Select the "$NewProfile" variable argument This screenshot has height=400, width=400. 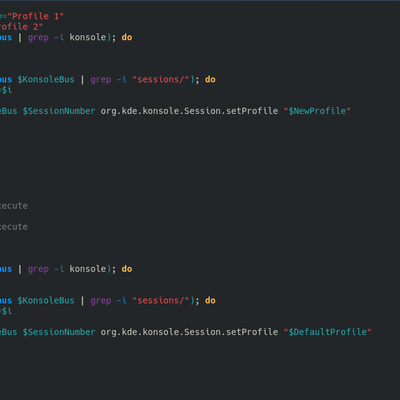(x=317, y=111)
